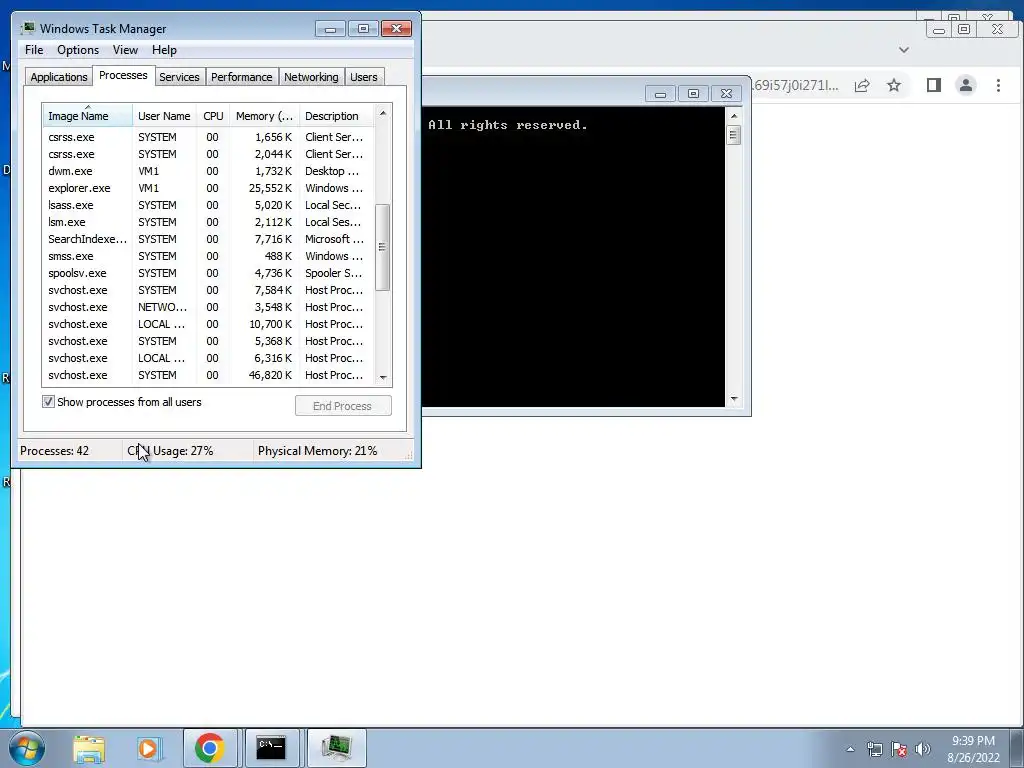Maximize the Windows Task Manager window
The height and width of the screenshot is (768, 1024).
tap(363, 29)
